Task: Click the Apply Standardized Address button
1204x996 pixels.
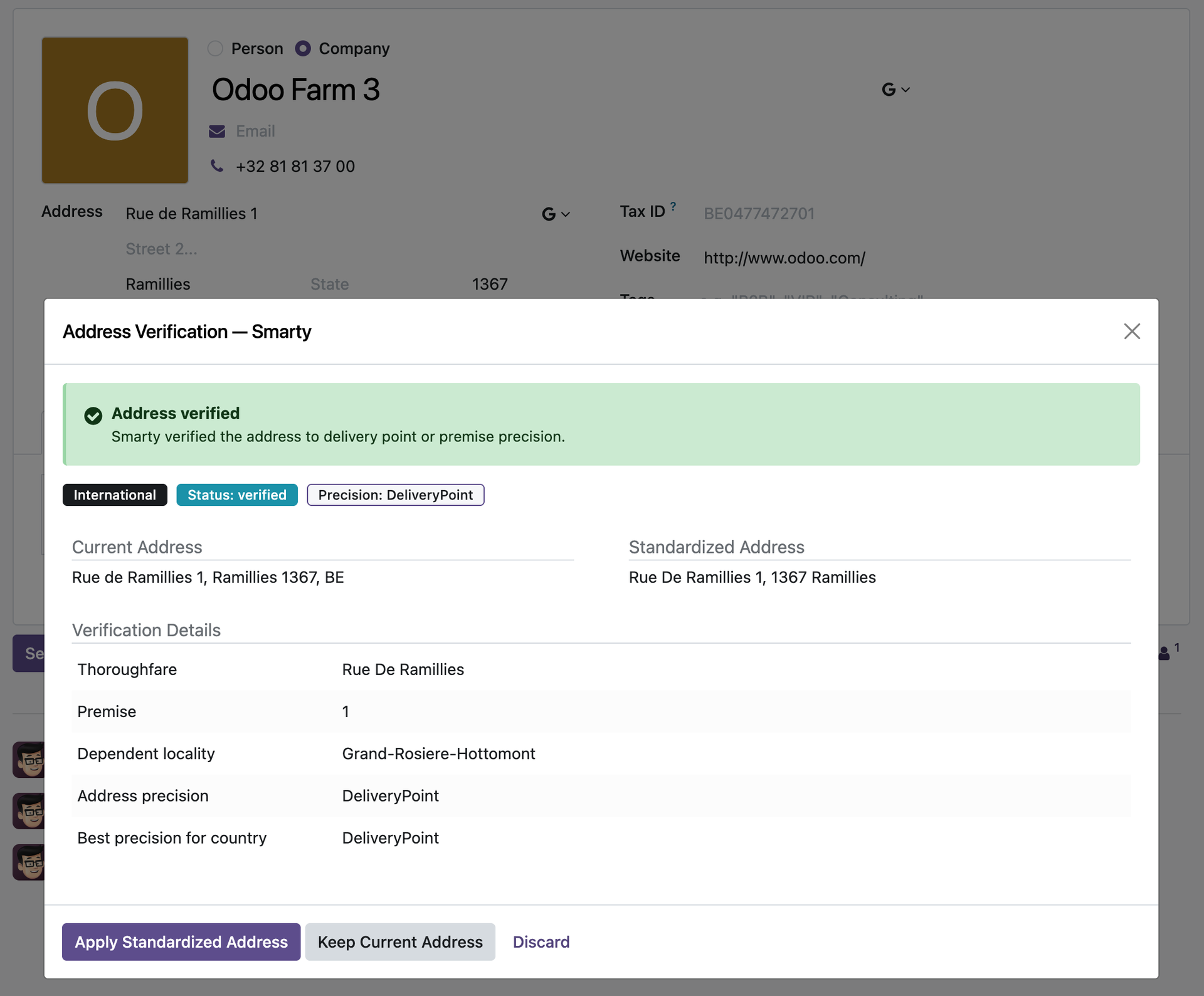Action: [181, 941]
